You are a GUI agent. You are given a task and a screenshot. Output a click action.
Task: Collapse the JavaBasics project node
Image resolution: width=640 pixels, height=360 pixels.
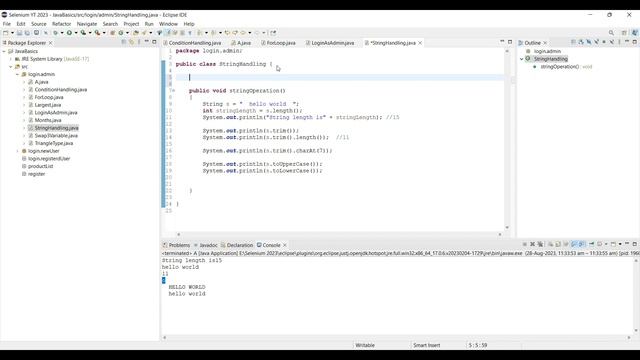coord(4,51)
